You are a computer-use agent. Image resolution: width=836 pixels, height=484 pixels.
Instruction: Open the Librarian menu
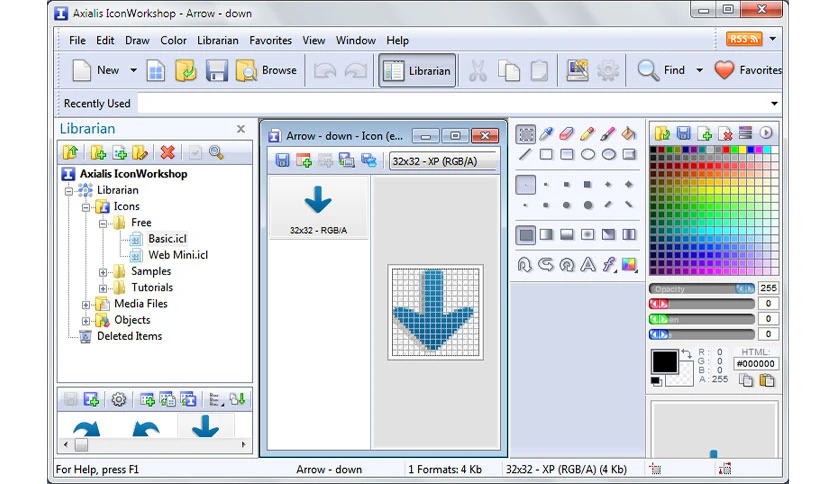[218, 41]
